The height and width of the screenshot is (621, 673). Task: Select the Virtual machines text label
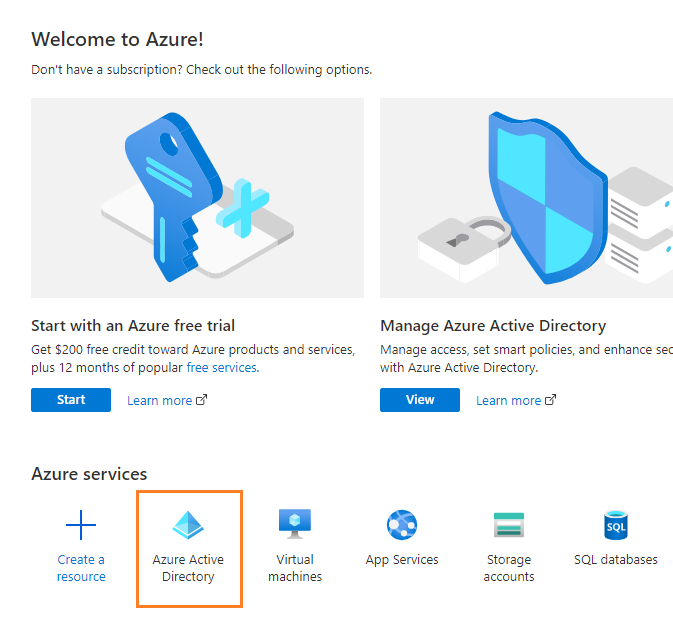click(x=295, y=568)
